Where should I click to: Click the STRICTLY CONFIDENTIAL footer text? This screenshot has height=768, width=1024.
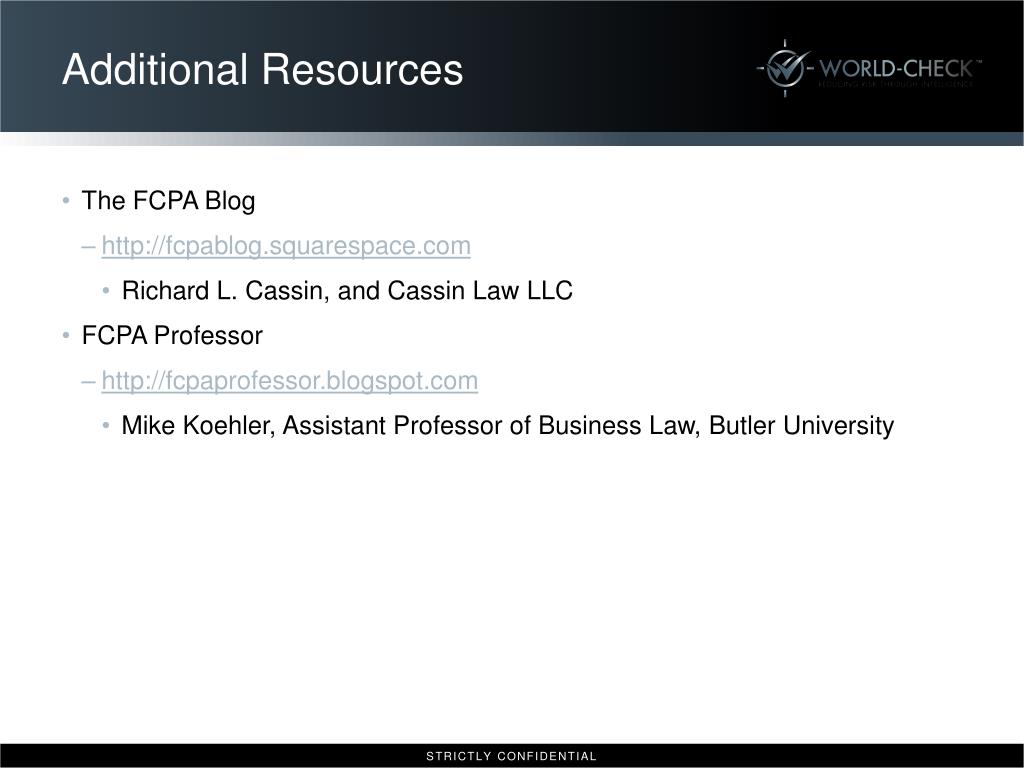click(511, 756)
